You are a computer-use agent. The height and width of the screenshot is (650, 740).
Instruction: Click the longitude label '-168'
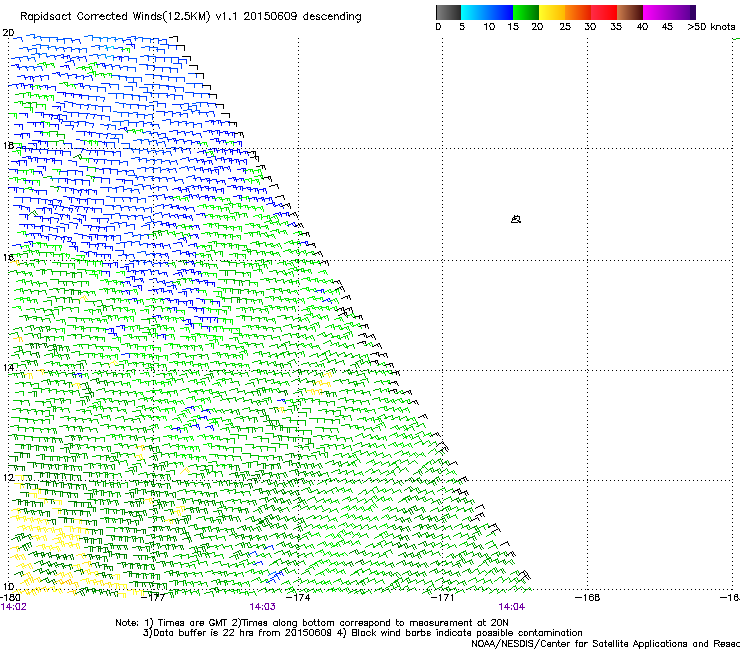point(588,598)
